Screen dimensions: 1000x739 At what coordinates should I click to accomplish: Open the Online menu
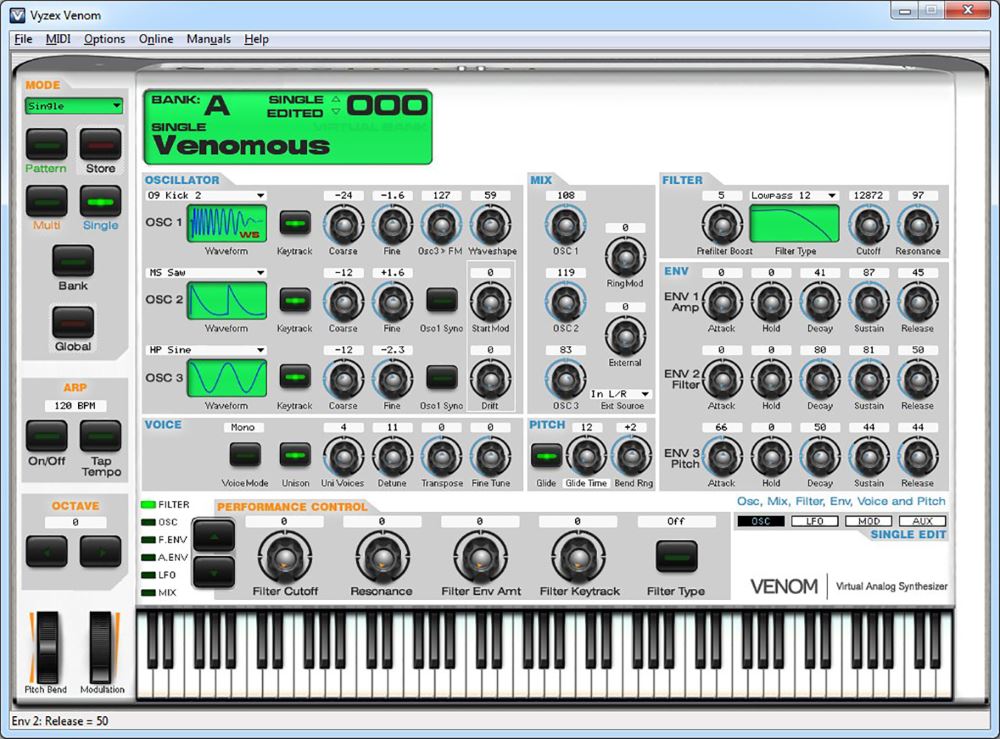tap(156, 39)
